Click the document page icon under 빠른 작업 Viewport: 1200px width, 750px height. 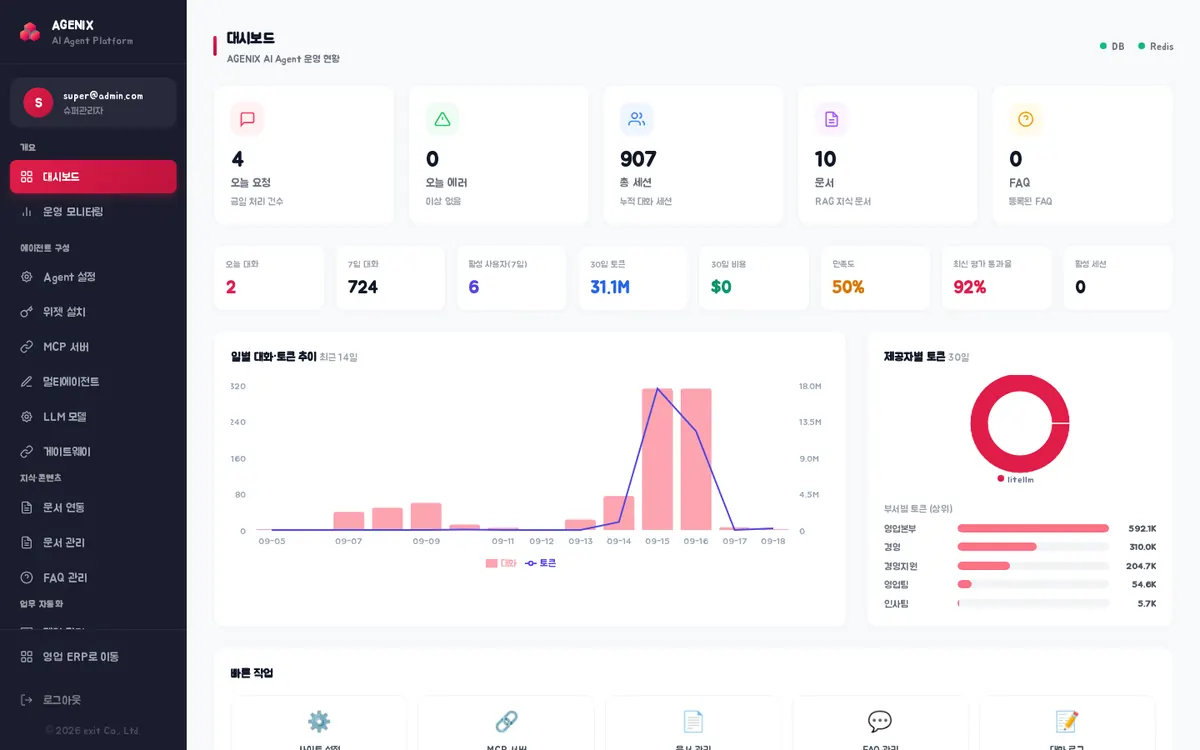click(693, 722)
